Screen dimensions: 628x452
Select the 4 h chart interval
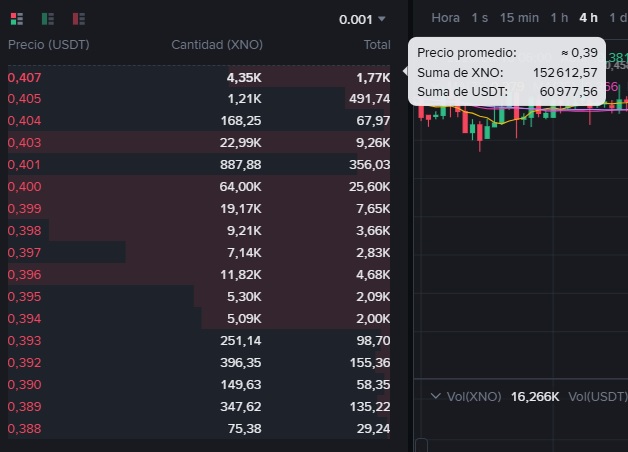[588, 18]
